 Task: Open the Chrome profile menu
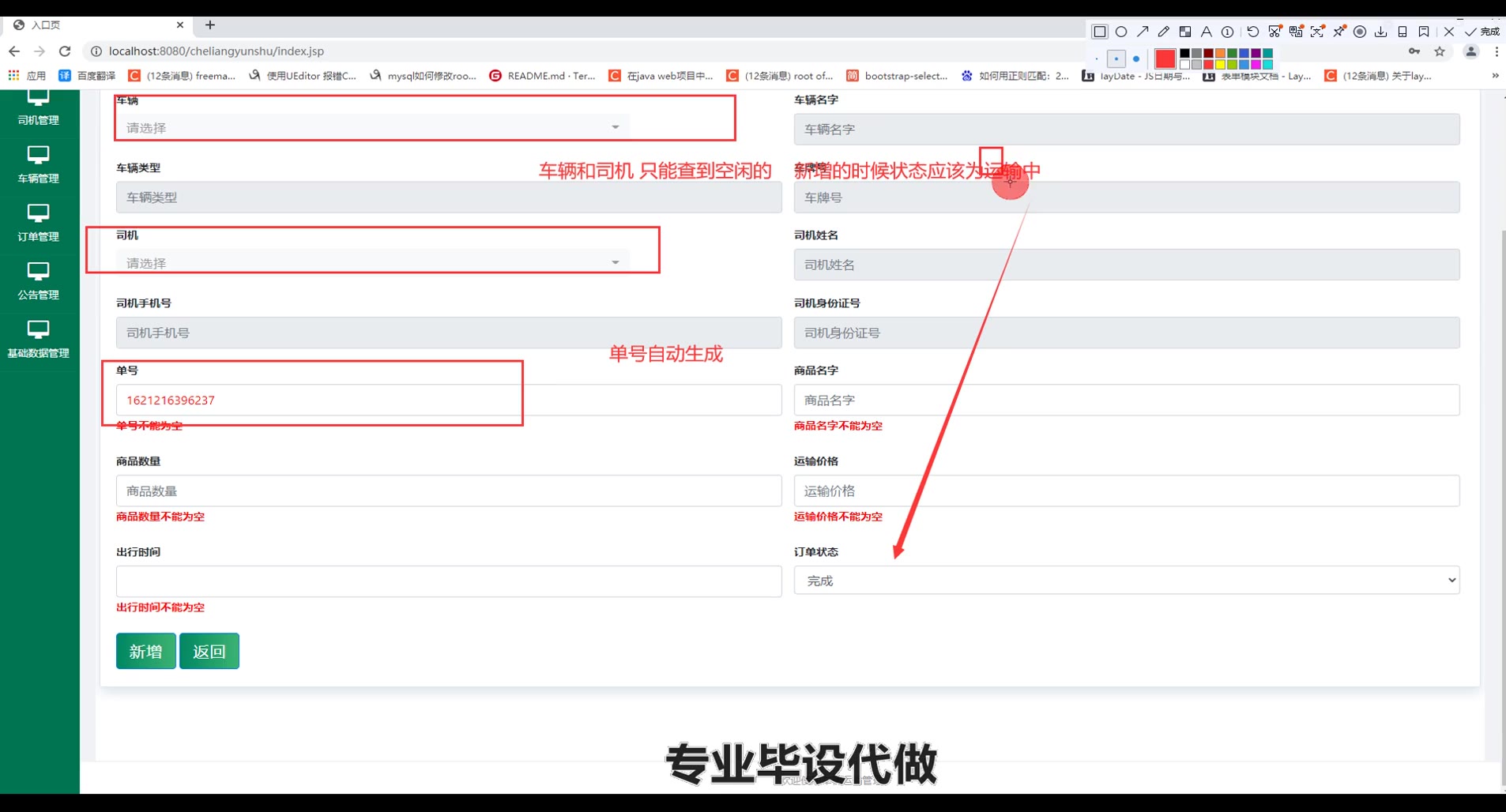[1470, 51]
